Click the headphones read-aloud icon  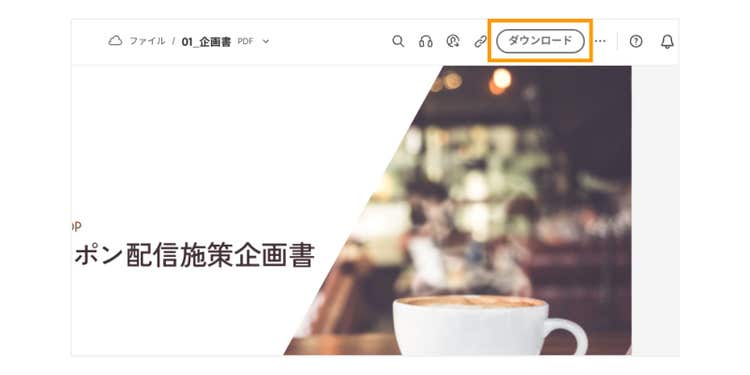[x=425, y=41]
